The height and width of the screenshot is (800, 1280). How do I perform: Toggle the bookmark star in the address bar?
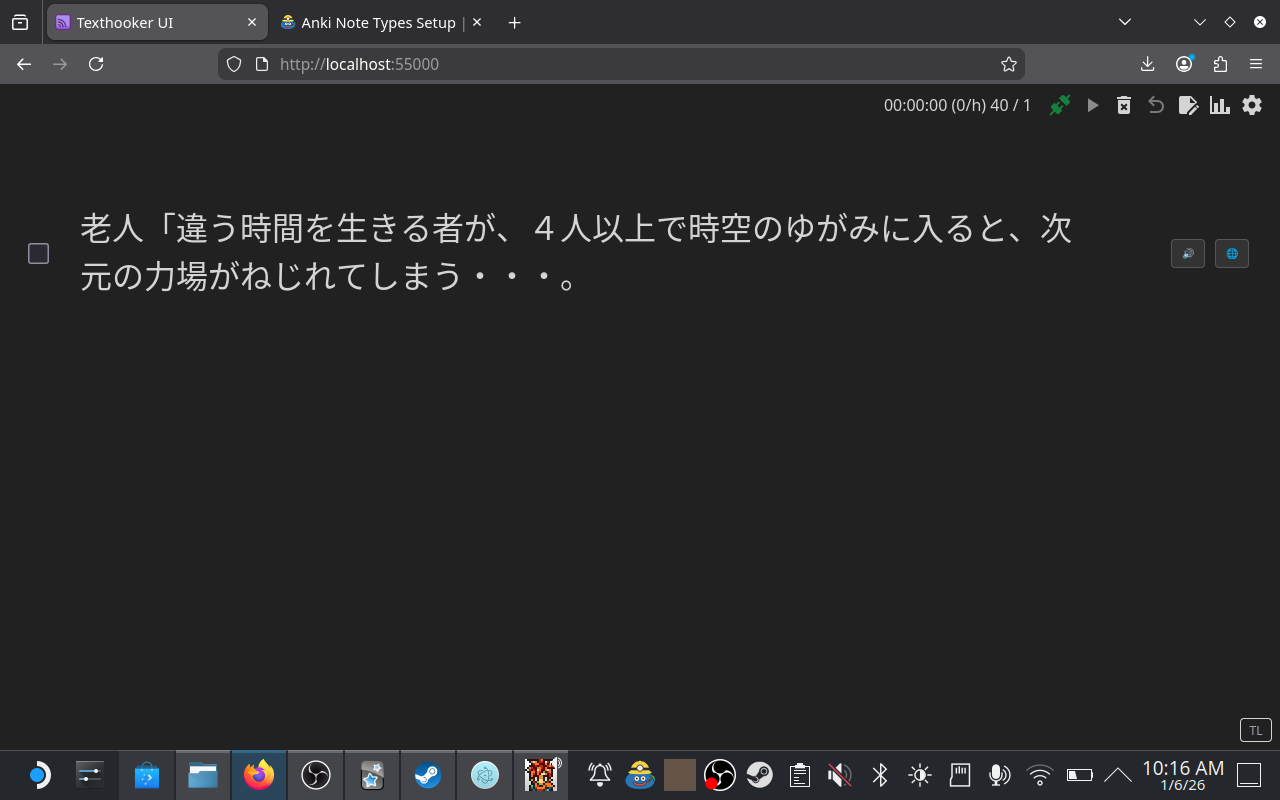click(1008, 64)
